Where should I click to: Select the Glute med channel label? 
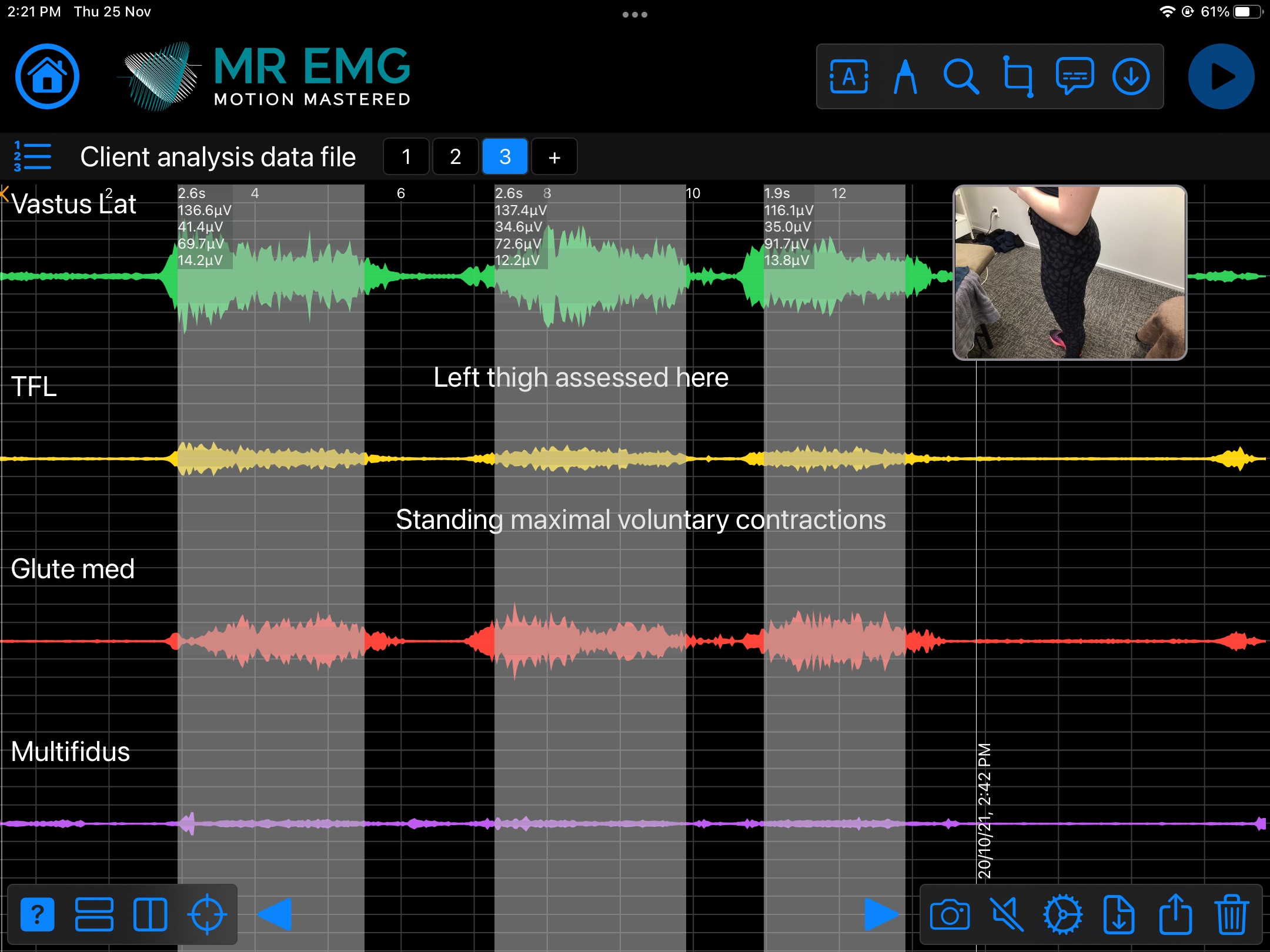coord(72,569)
